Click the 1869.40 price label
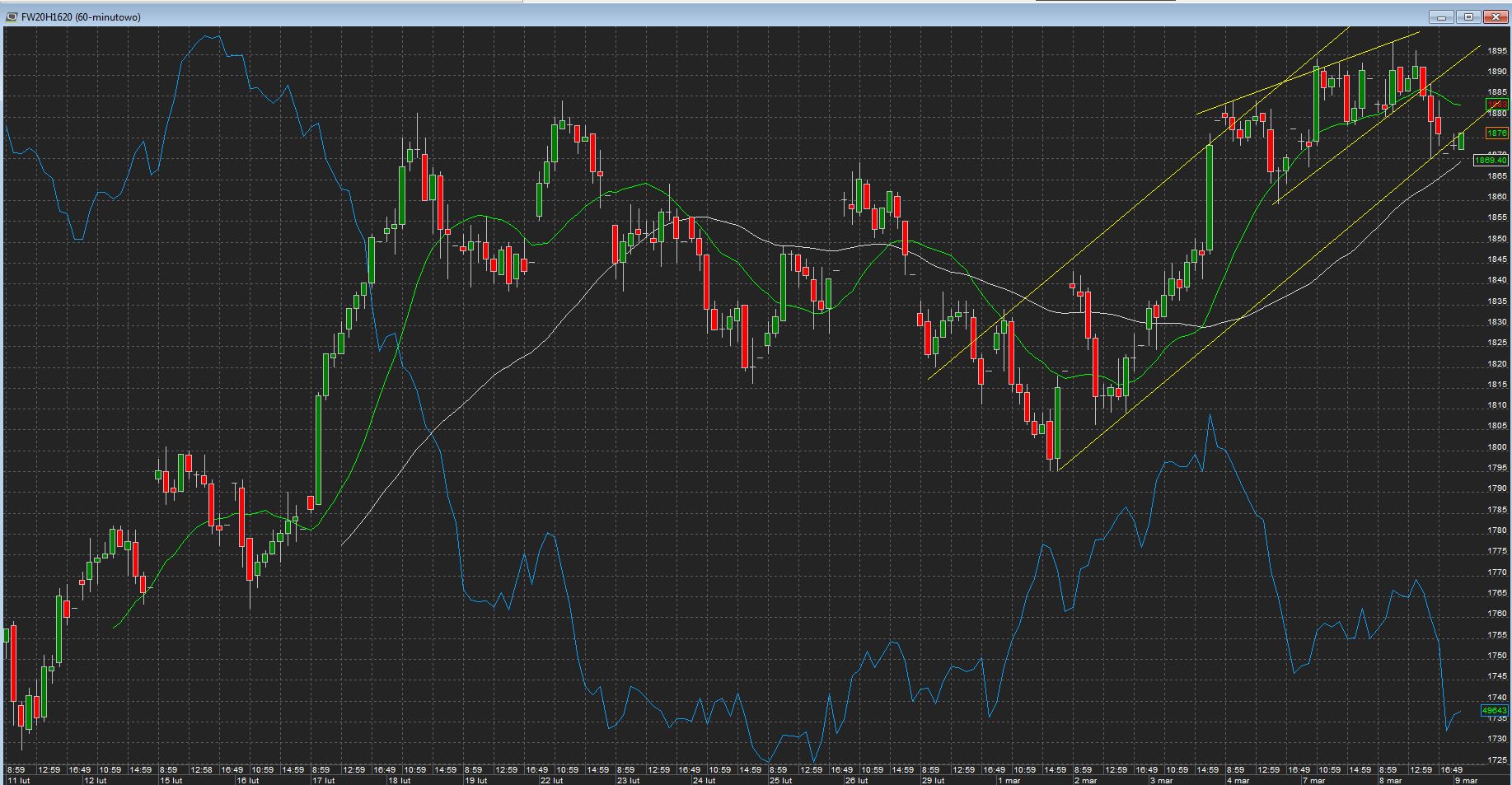Image resolution: width=1512 pixels, height=785 pixels. click(x=1491, y=161)
